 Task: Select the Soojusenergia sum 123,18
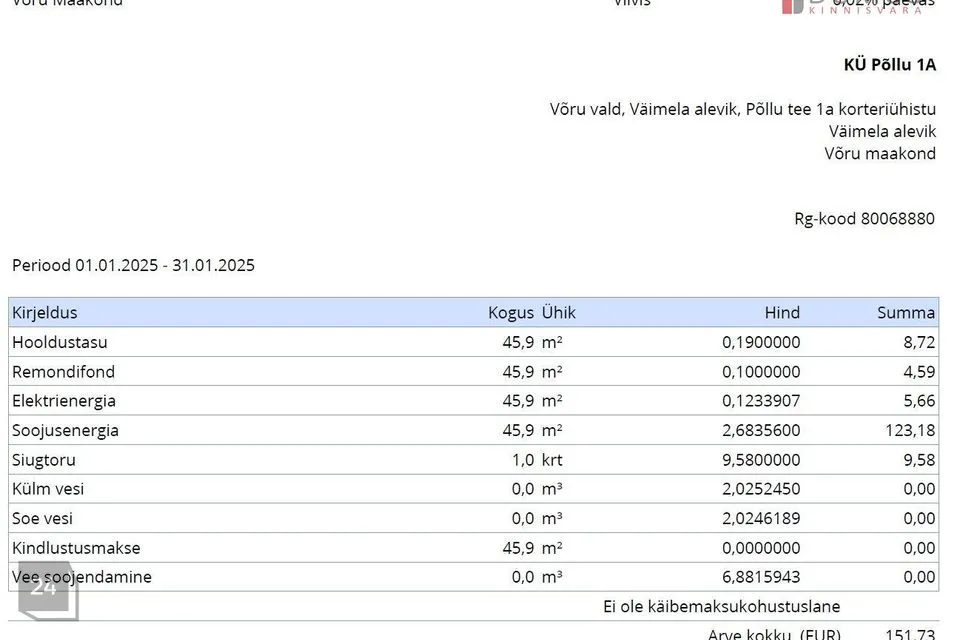tap(910, 431)
